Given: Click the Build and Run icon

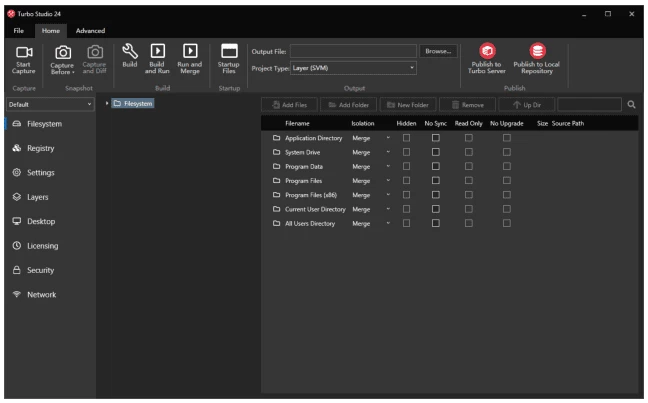Looking at the screenshot, I should pyautogui.click(x=157, y=50).
